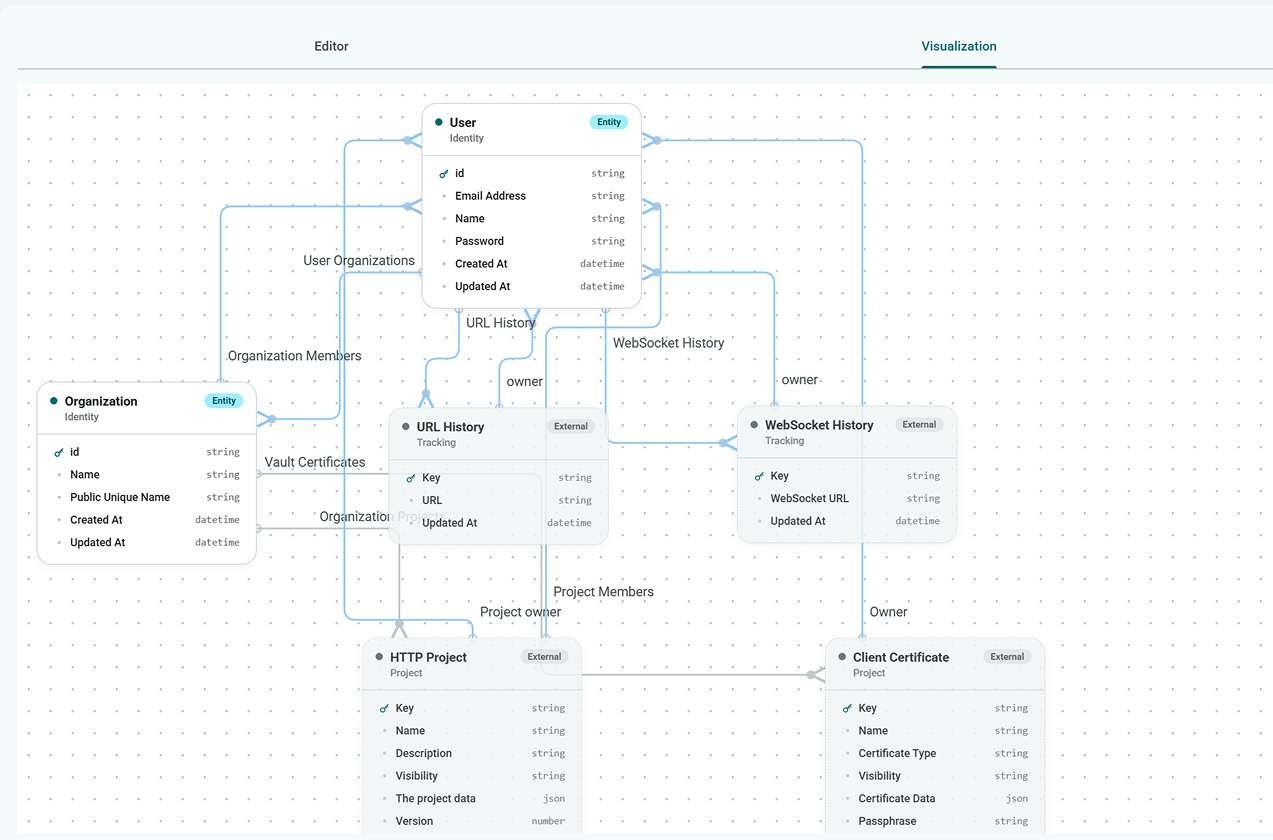Image resolution: width=1273 pixels, height=840 pixels.
Task: Click the External badge on WebSocket History
Action: (919, 424)
